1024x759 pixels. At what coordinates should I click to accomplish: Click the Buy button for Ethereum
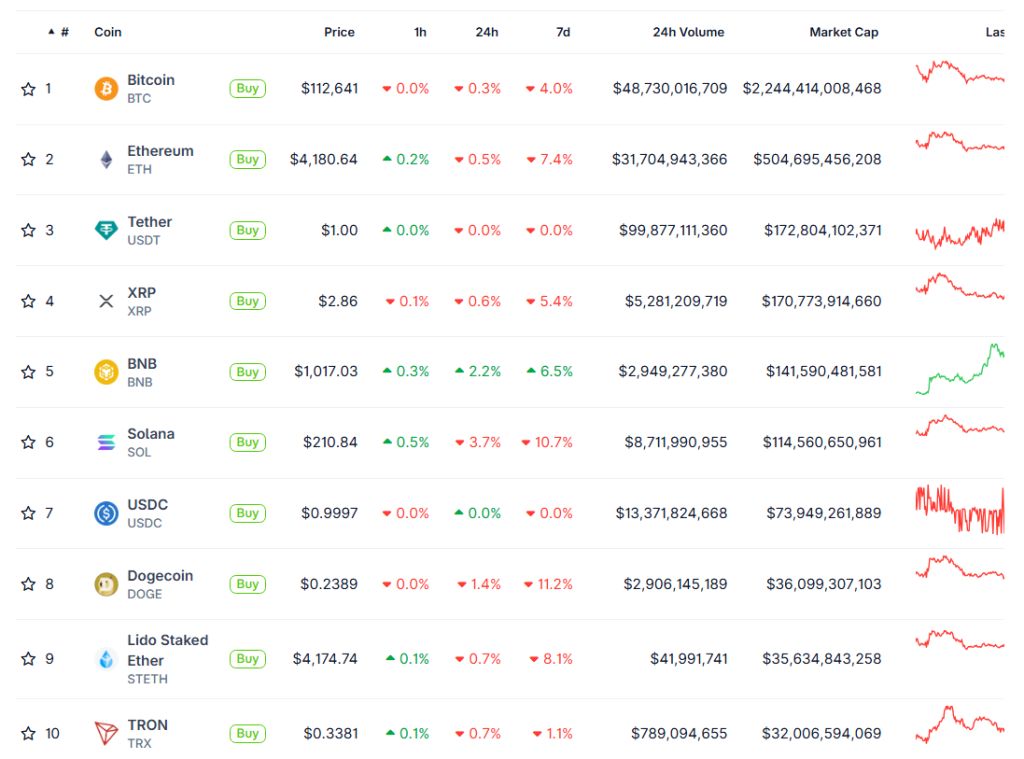point(248,159)
